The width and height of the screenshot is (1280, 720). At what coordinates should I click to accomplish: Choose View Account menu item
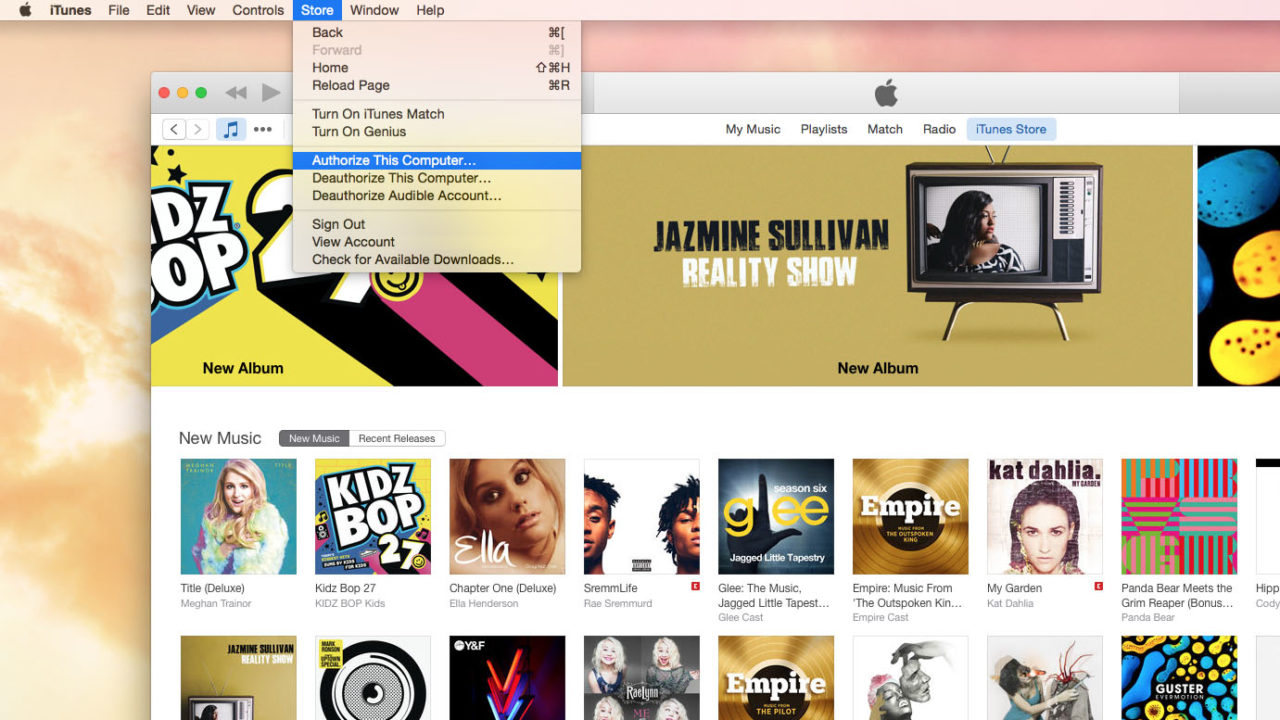[x=437, y=242]
